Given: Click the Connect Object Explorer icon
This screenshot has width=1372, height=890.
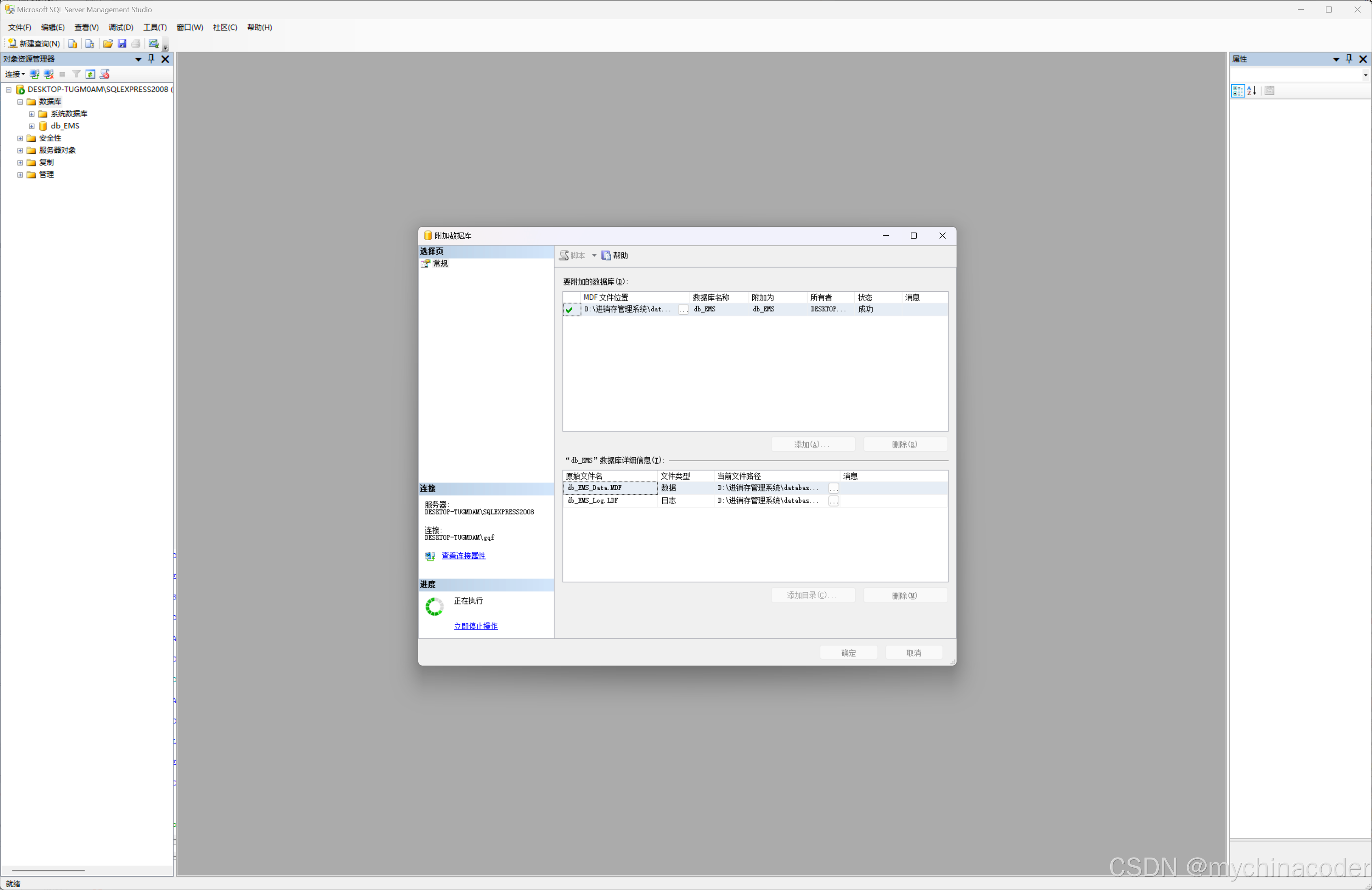Looking at the screenshot, I should click(34, 74).
